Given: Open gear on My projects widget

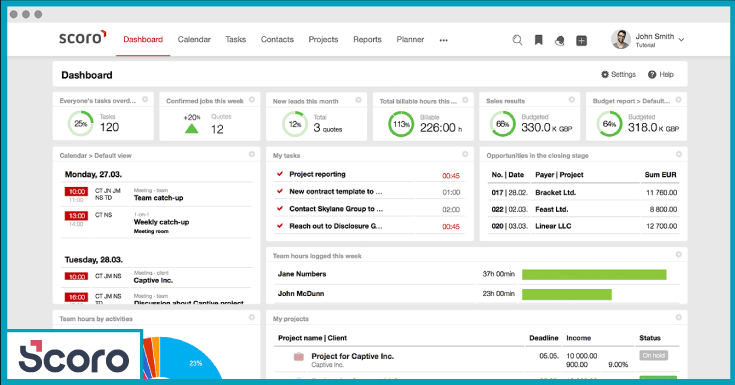Looking at the screenshot, I should tap(678, 317).
